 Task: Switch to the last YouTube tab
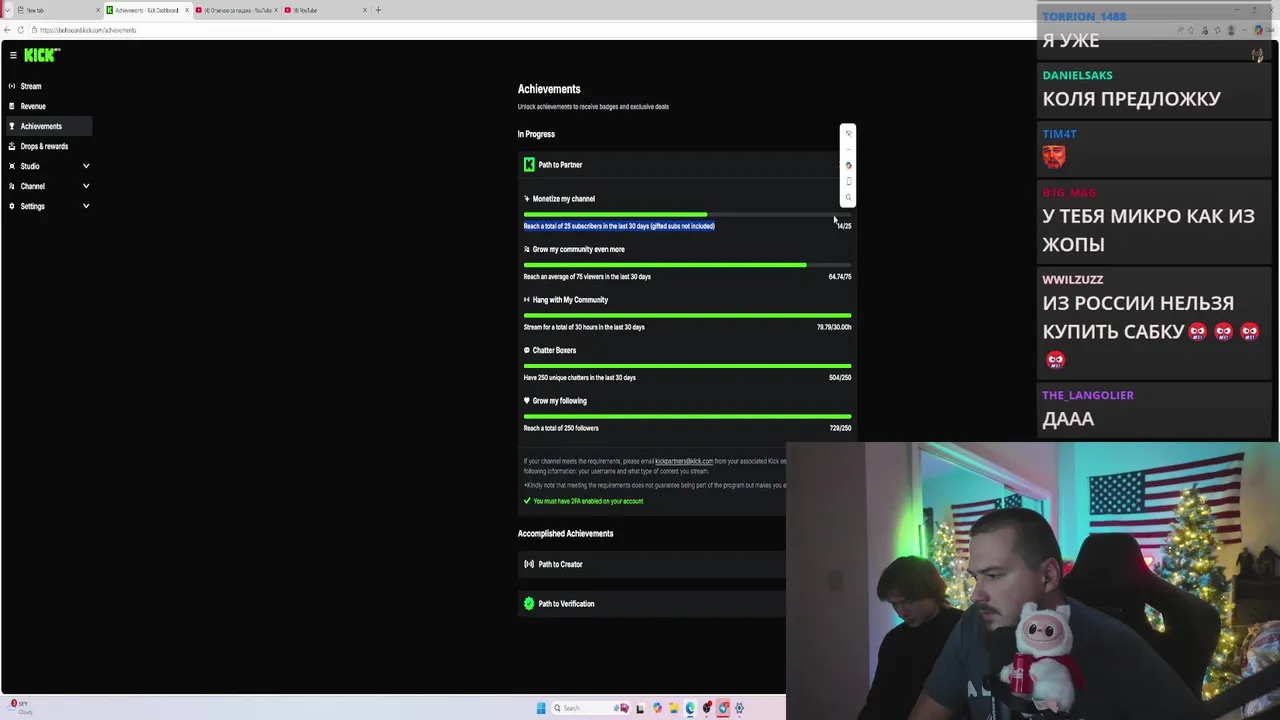(x=325, y=10)
